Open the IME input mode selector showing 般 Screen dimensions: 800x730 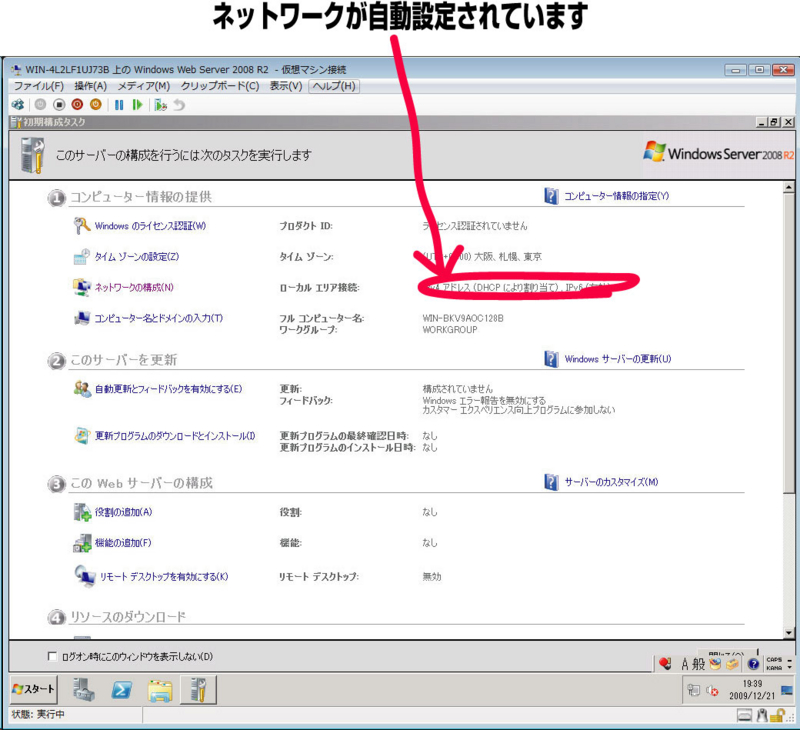coord(700,664)
